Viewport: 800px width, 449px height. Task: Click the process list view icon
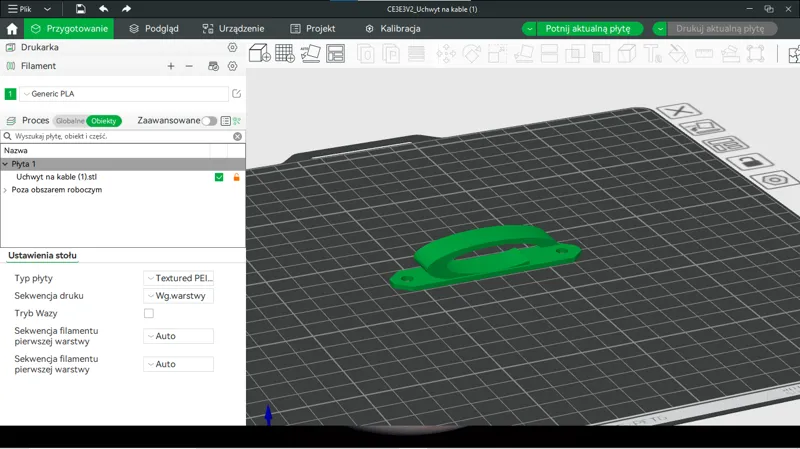pos(226,121)
